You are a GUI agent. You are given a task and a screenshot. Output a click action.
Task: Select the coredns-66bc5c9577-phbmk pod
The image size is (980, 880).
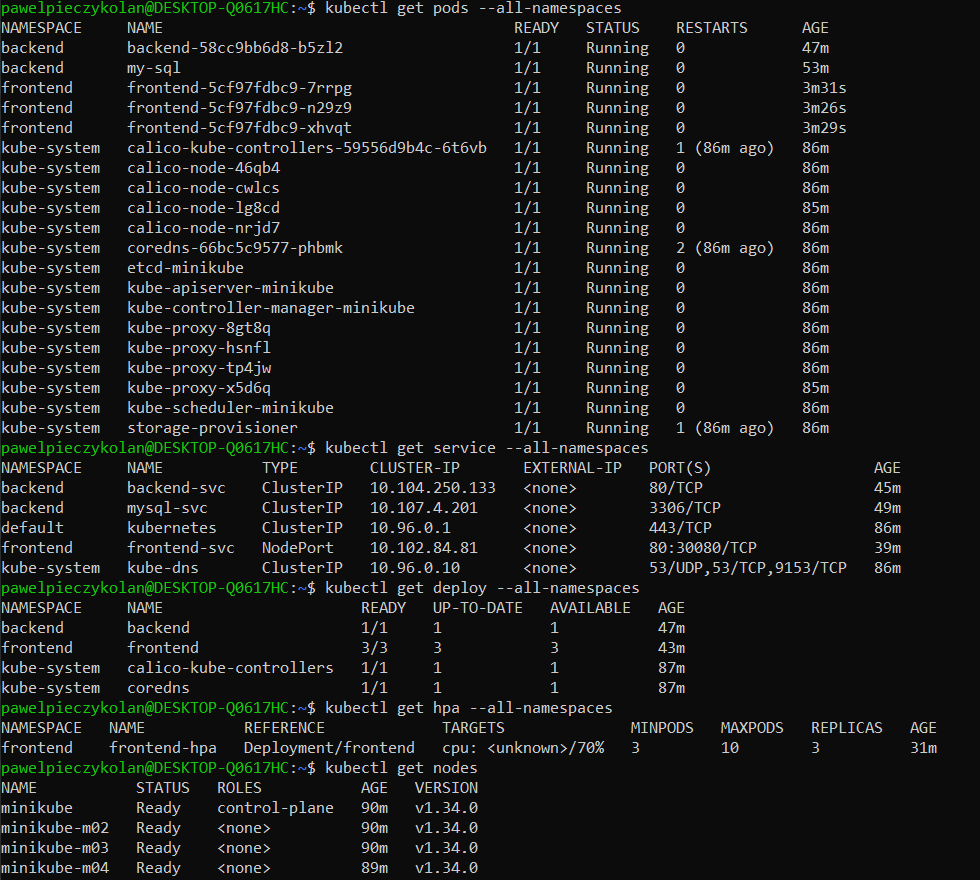235,248
